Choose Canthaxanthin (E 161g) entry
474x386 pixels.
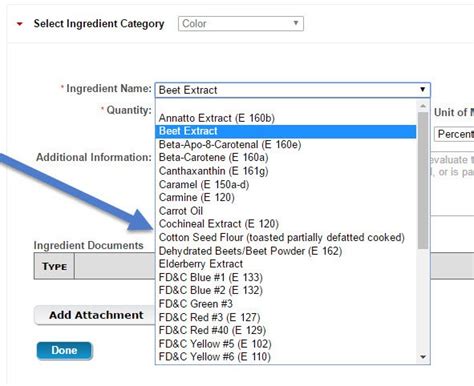pyautogui.click(x=286, y=171)
